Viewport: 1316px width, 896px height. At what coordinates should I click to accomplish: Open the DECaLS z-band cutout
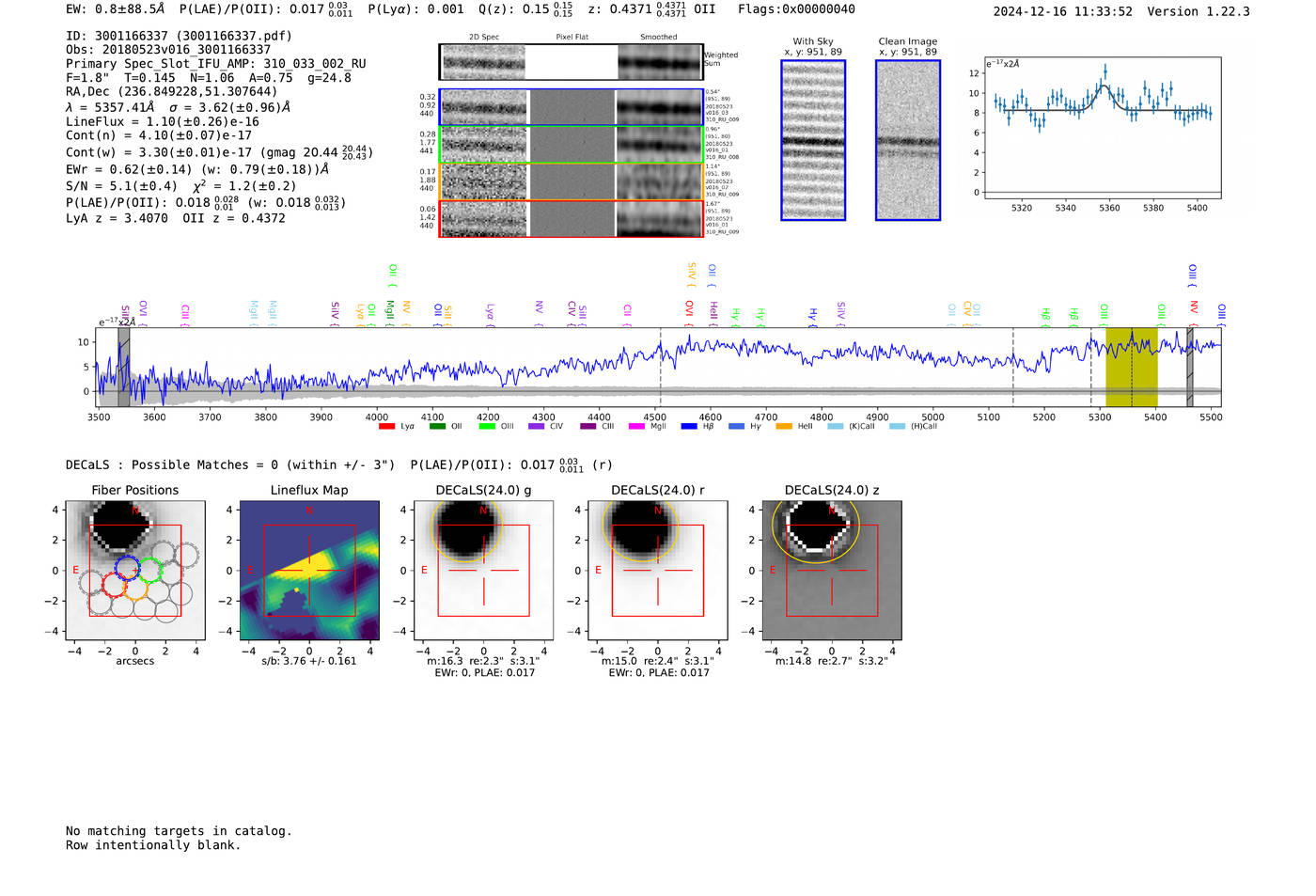coord(832,570)
